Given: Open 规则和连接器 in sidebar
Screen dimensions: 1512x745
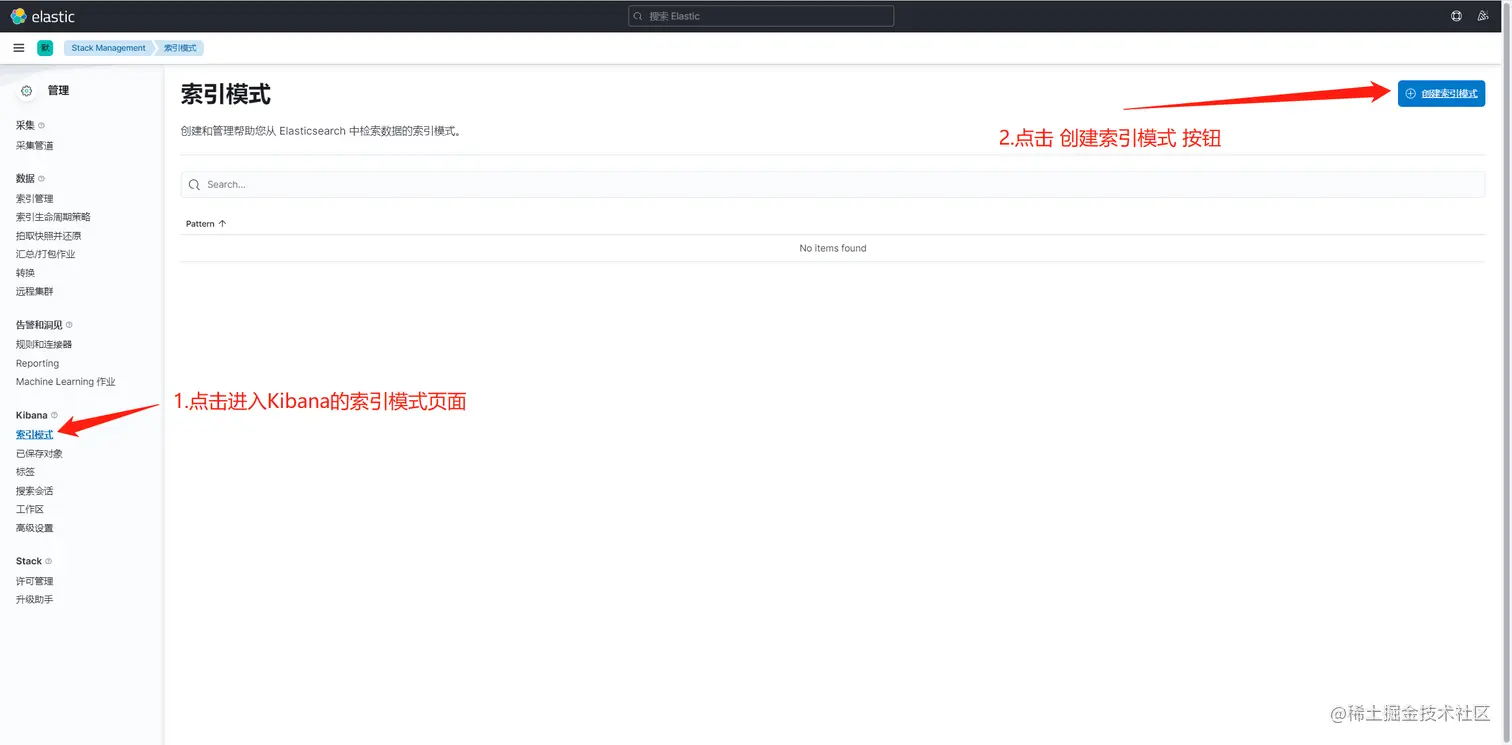Looking at the screenshot, I should click(44, 345).
